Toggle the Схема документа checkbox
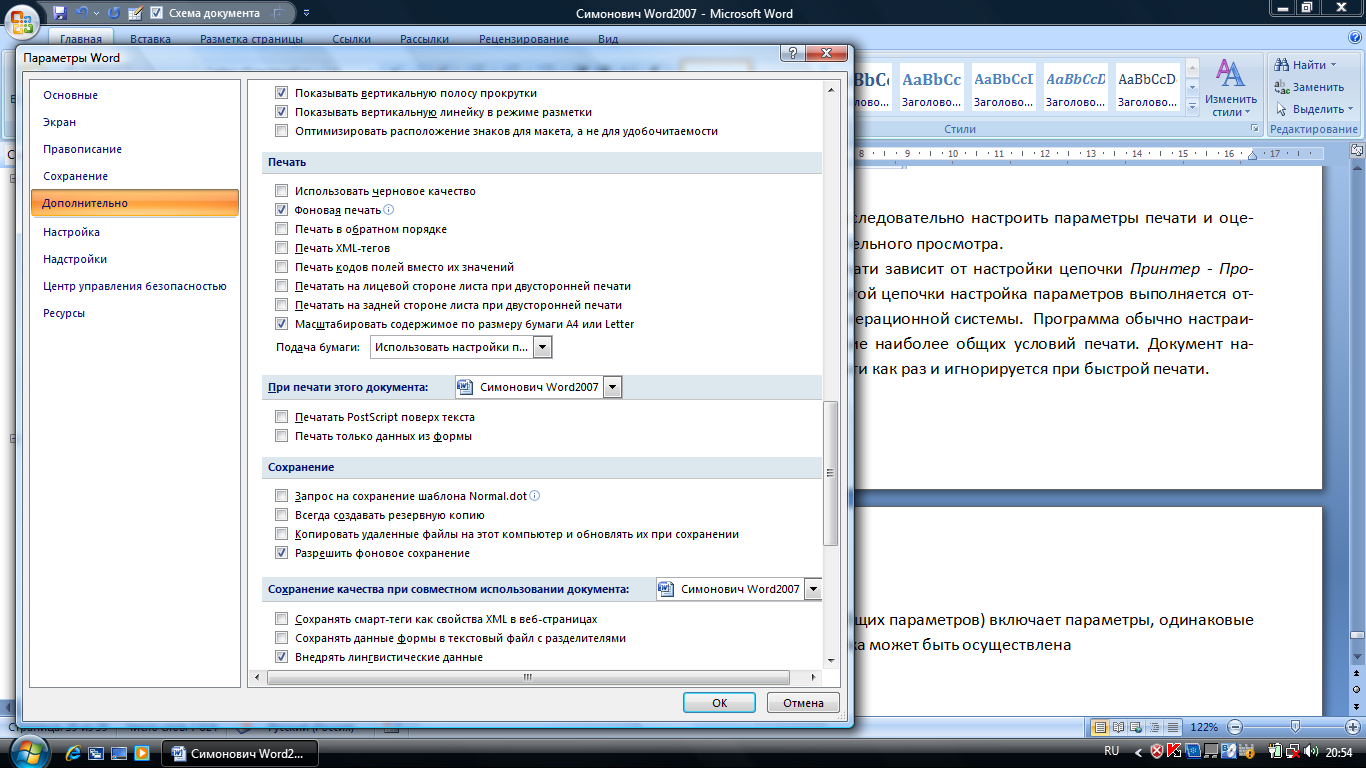Screen dimensions: 1366x768 click(157, 13)
